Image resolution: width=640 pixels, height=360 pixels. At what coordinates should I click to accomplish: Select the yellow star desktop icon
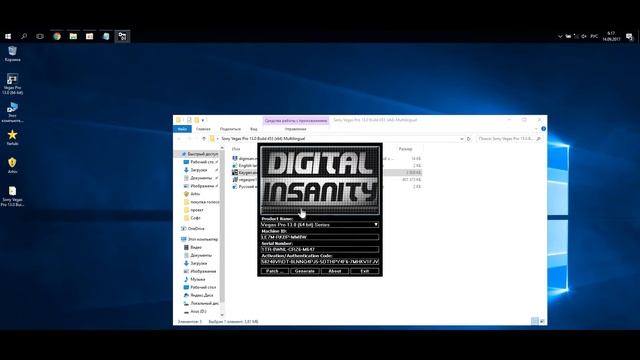(13, 138)
